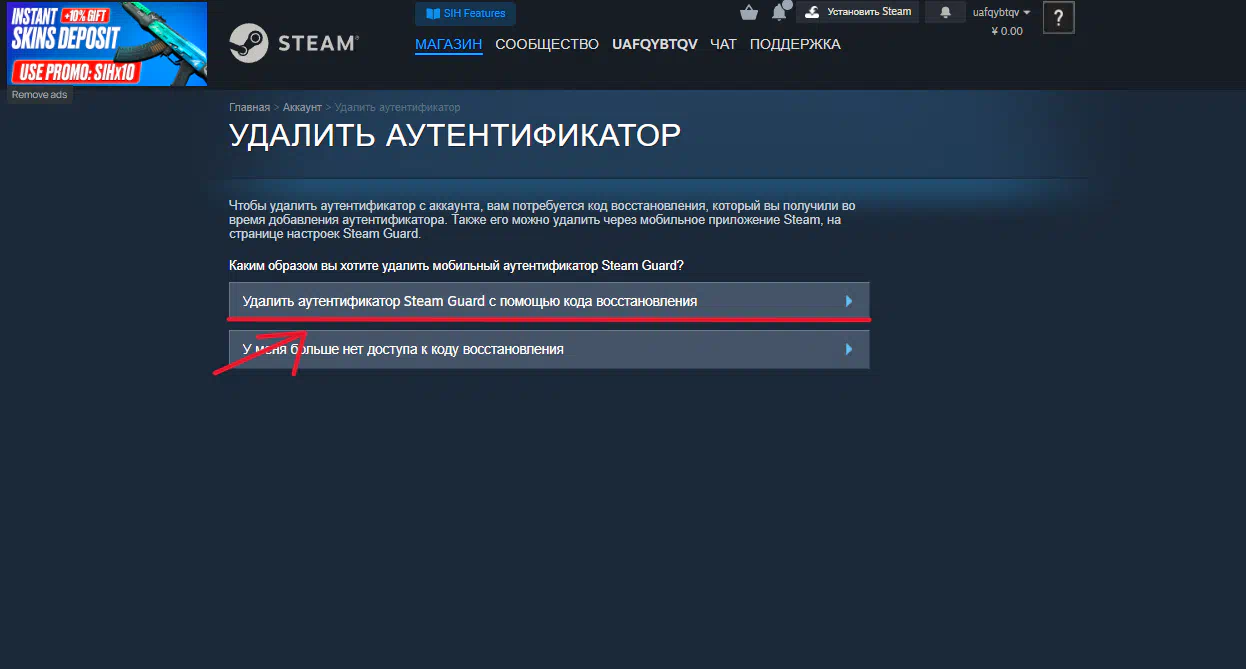
Task: Open the UAFQYBTQV profile menu
Action: point(654,44)
